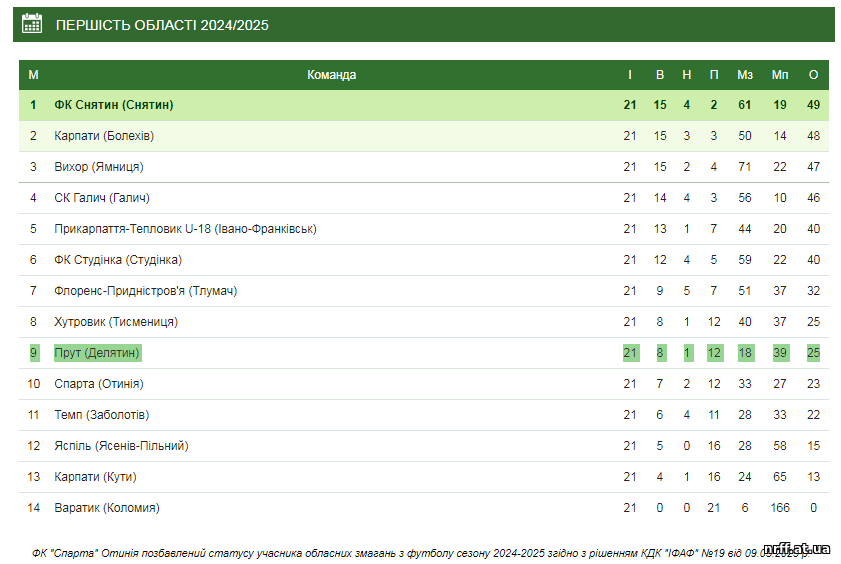Click Яспіль (Ясенів-Пільний) team name

click(x=121, y=446)
